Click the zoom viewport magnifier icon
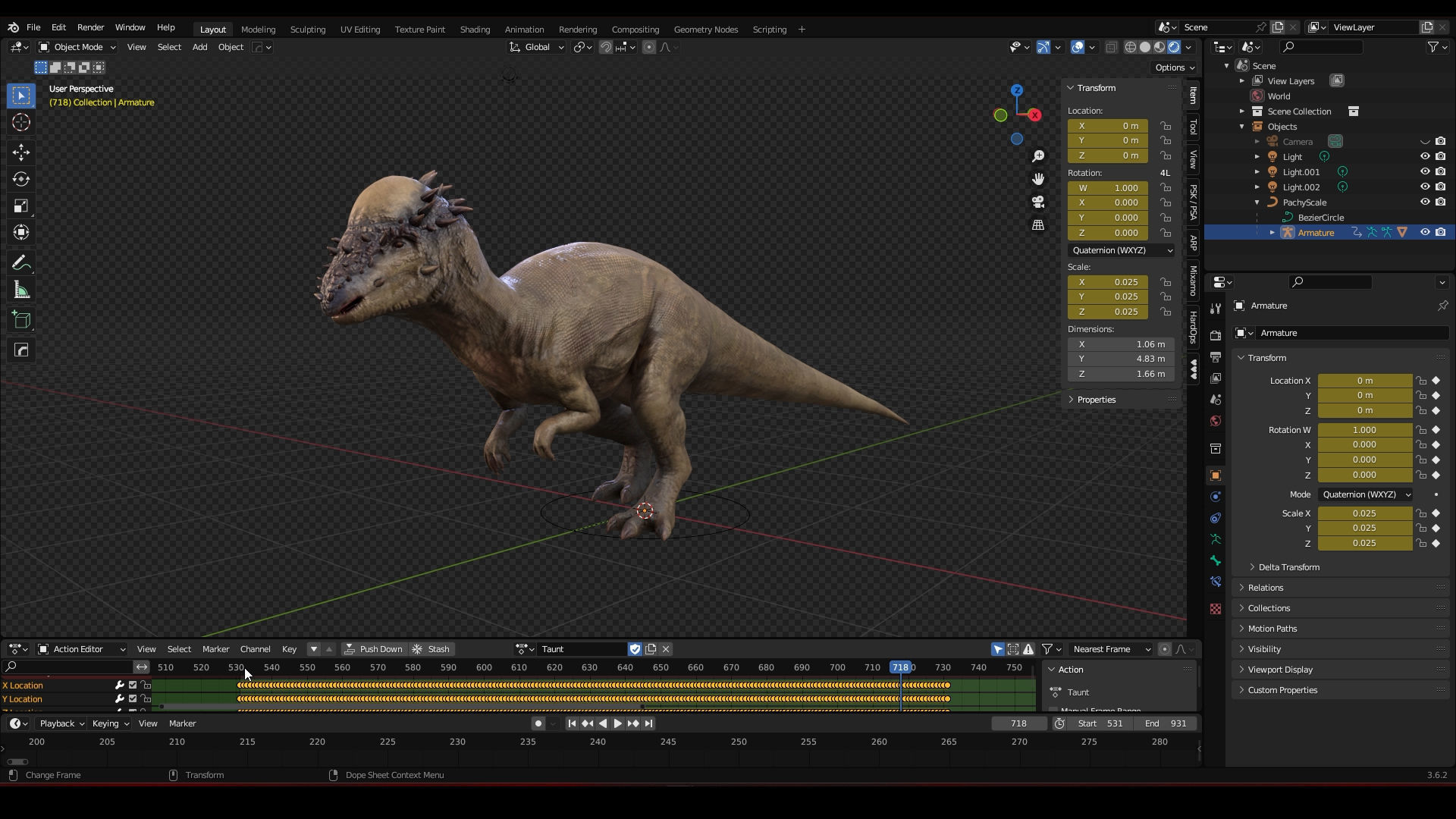The image size is (1456, 819). click(1038, 156)
